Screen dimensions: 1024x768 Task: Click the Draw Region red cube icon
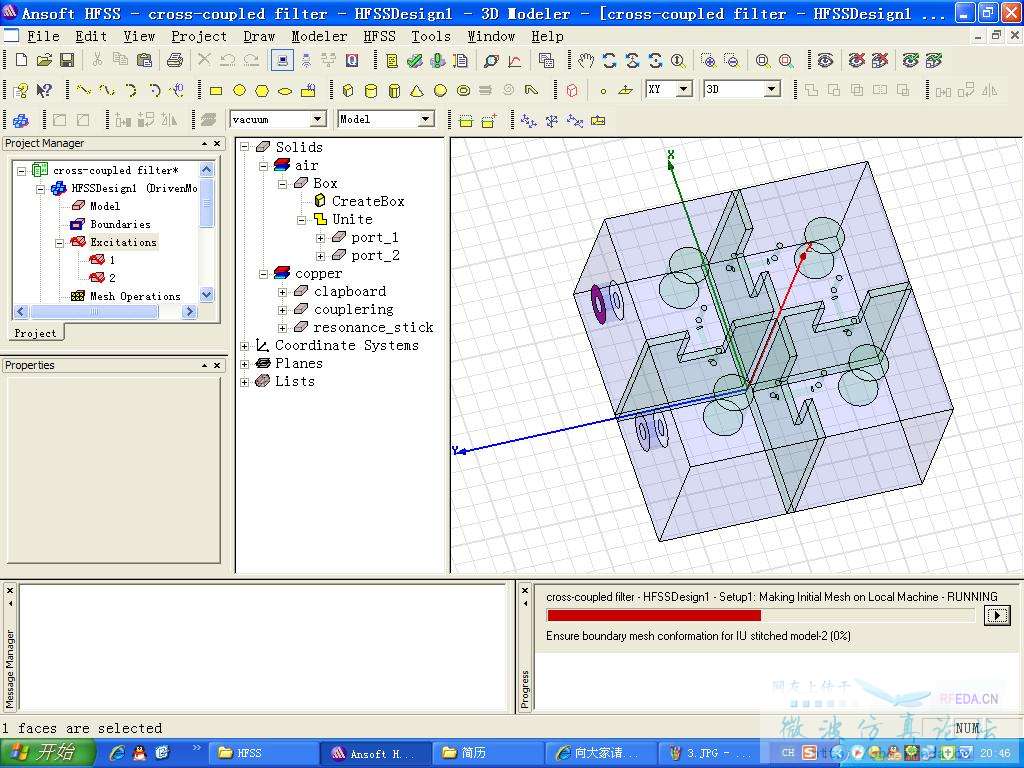coord(572,90)
